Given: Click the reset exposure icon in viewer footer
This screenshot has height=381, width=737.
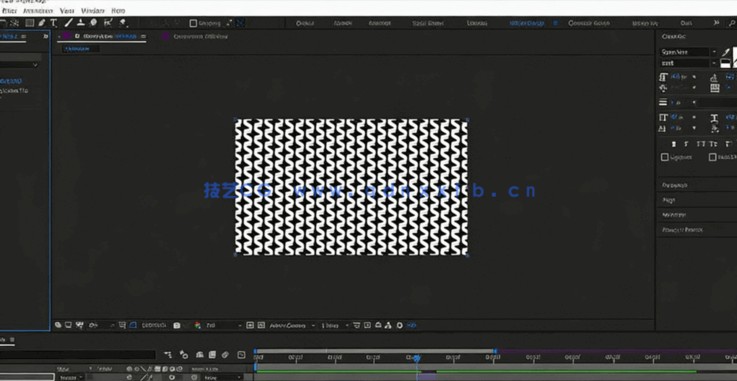Looking at the screenshot, I should [x=400, y=325].
